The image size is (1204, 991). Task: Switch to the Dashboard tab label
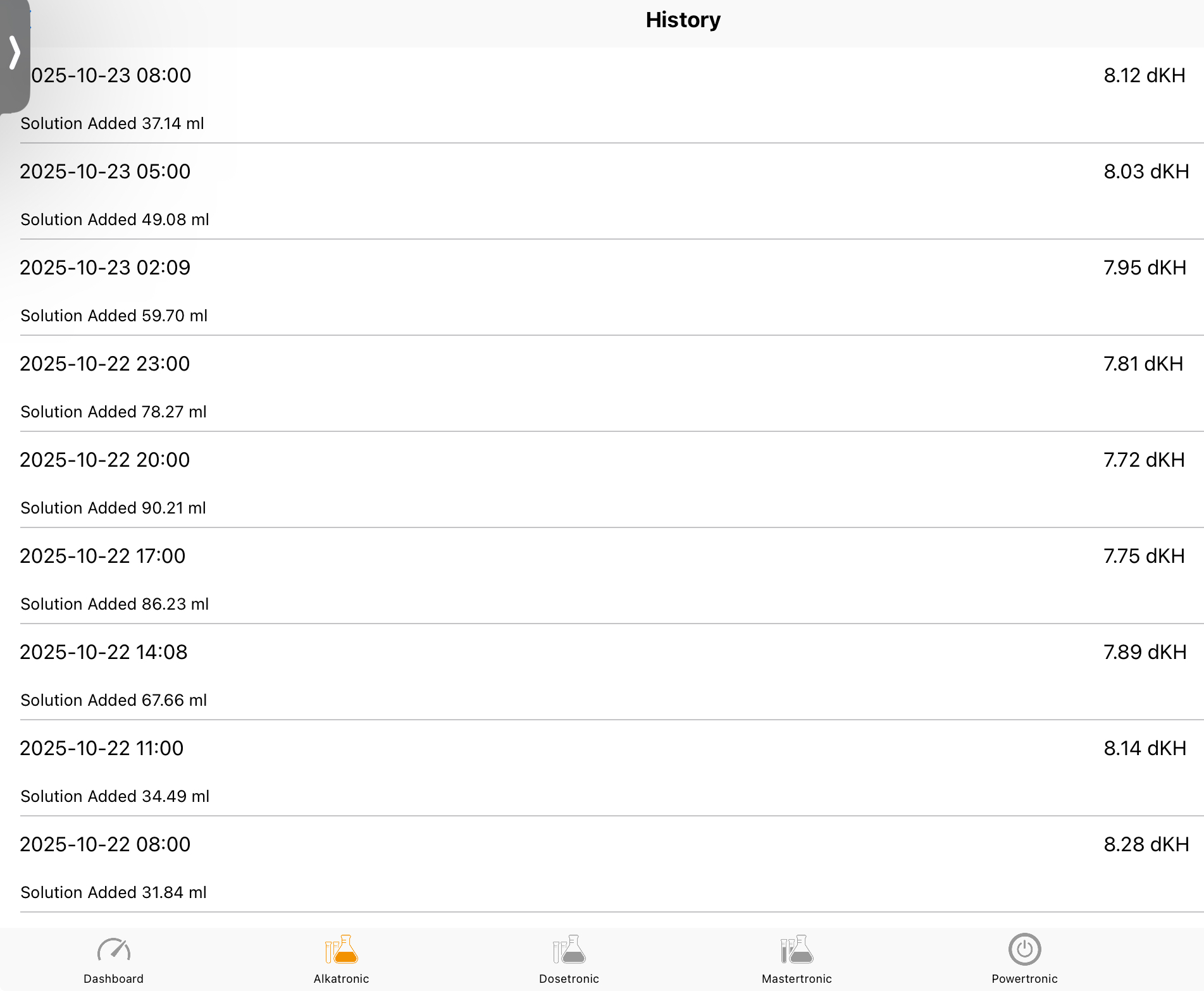point(114,978)
